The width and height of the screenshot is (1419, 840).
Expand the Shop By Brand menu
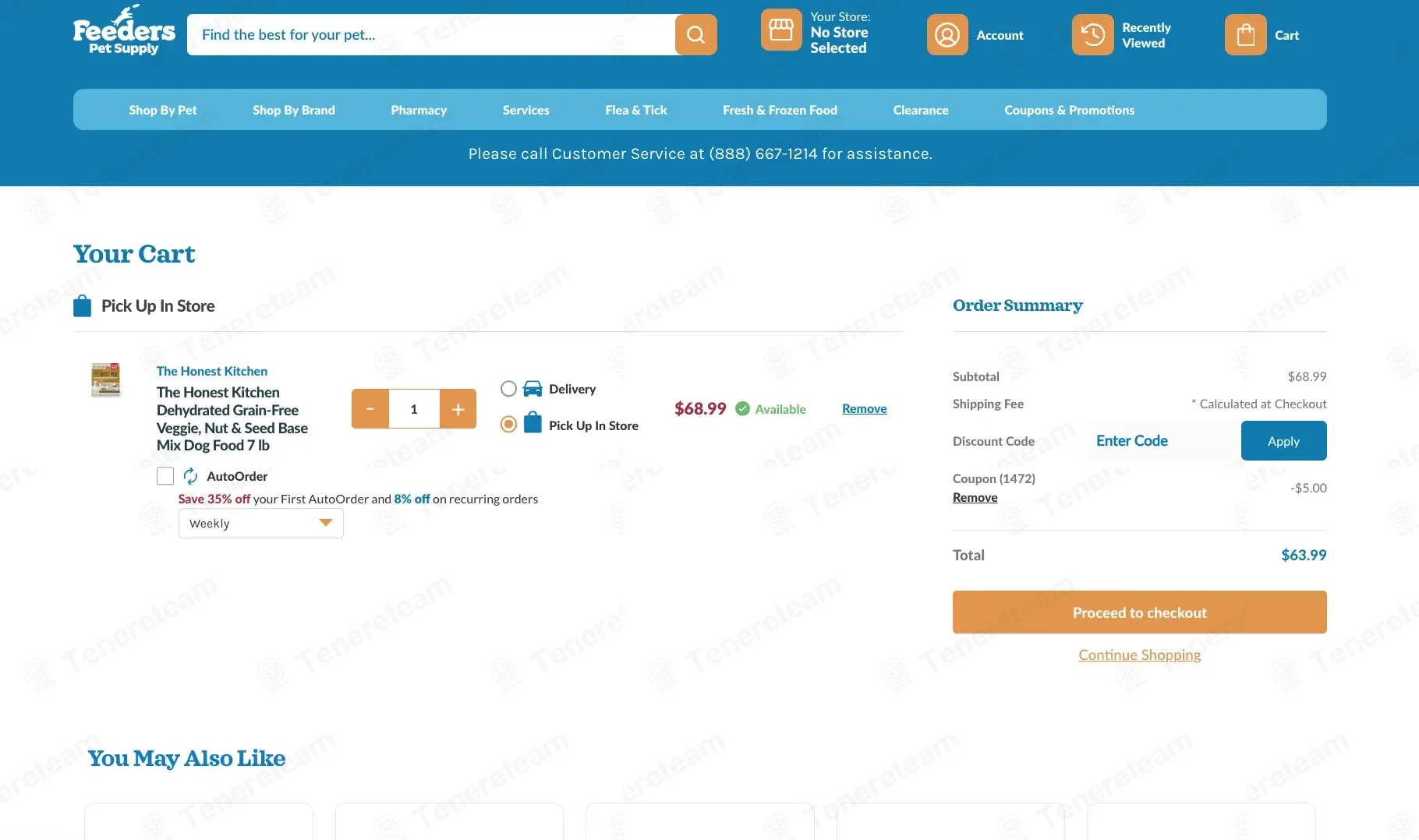[x=293, y=110]
